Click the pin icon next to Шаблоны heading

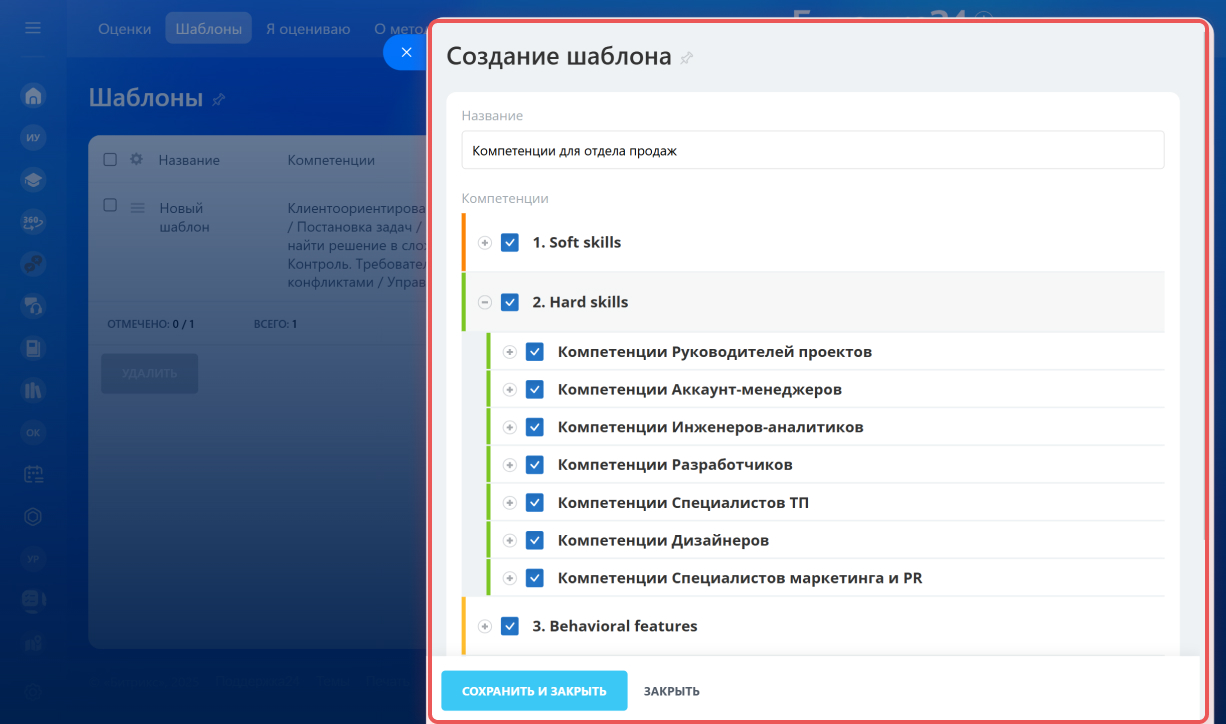pyautogui.click(x=219, y=99)
